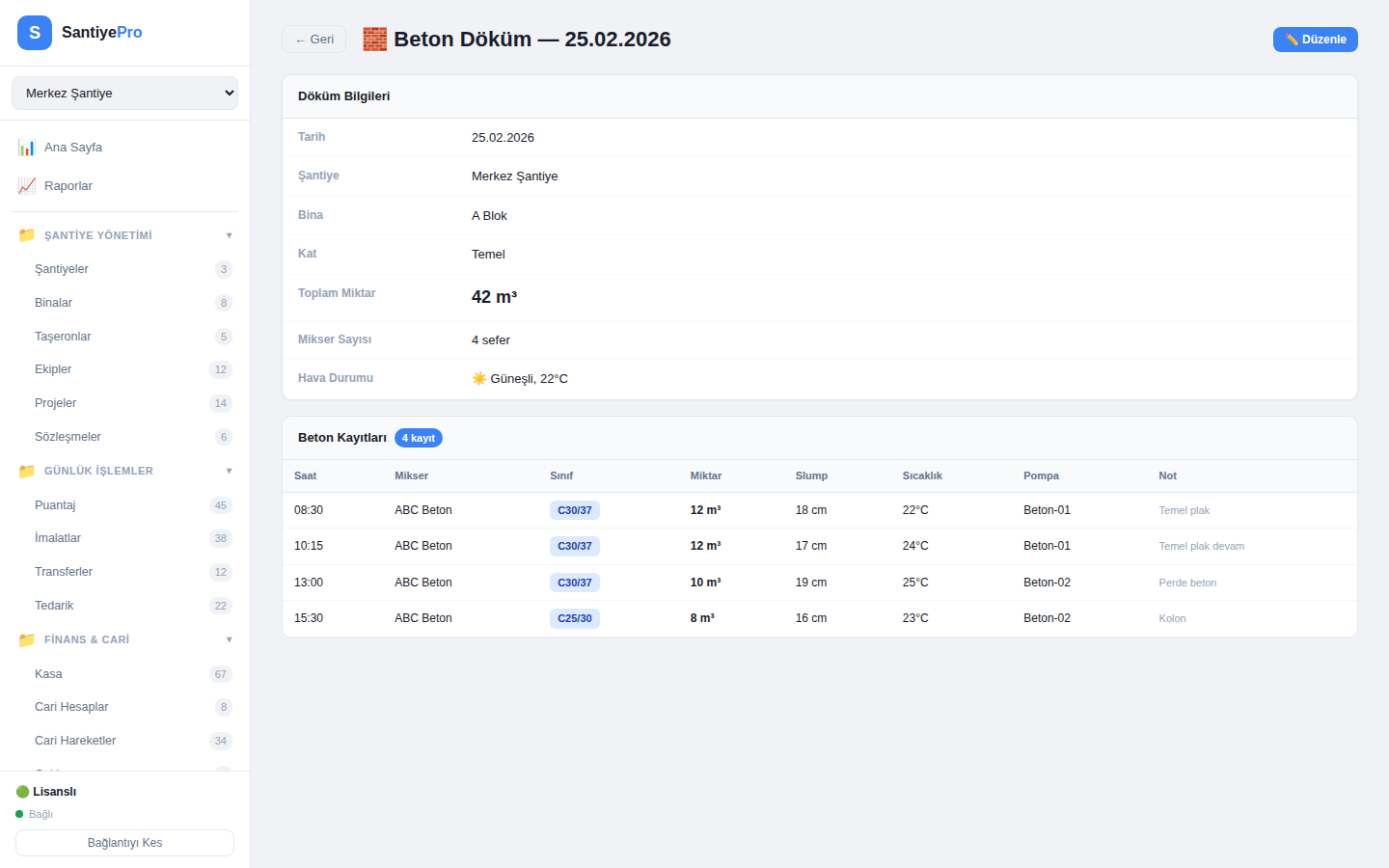Collapse the Şantiye Yönetimi section arrow
This screenshot has width=1389, height=868.
point(229,235)
